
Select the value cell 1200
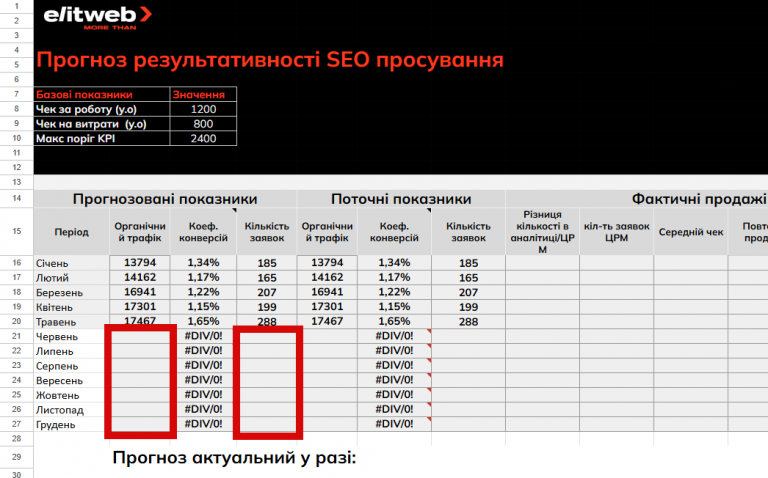[x=203, y=109]
